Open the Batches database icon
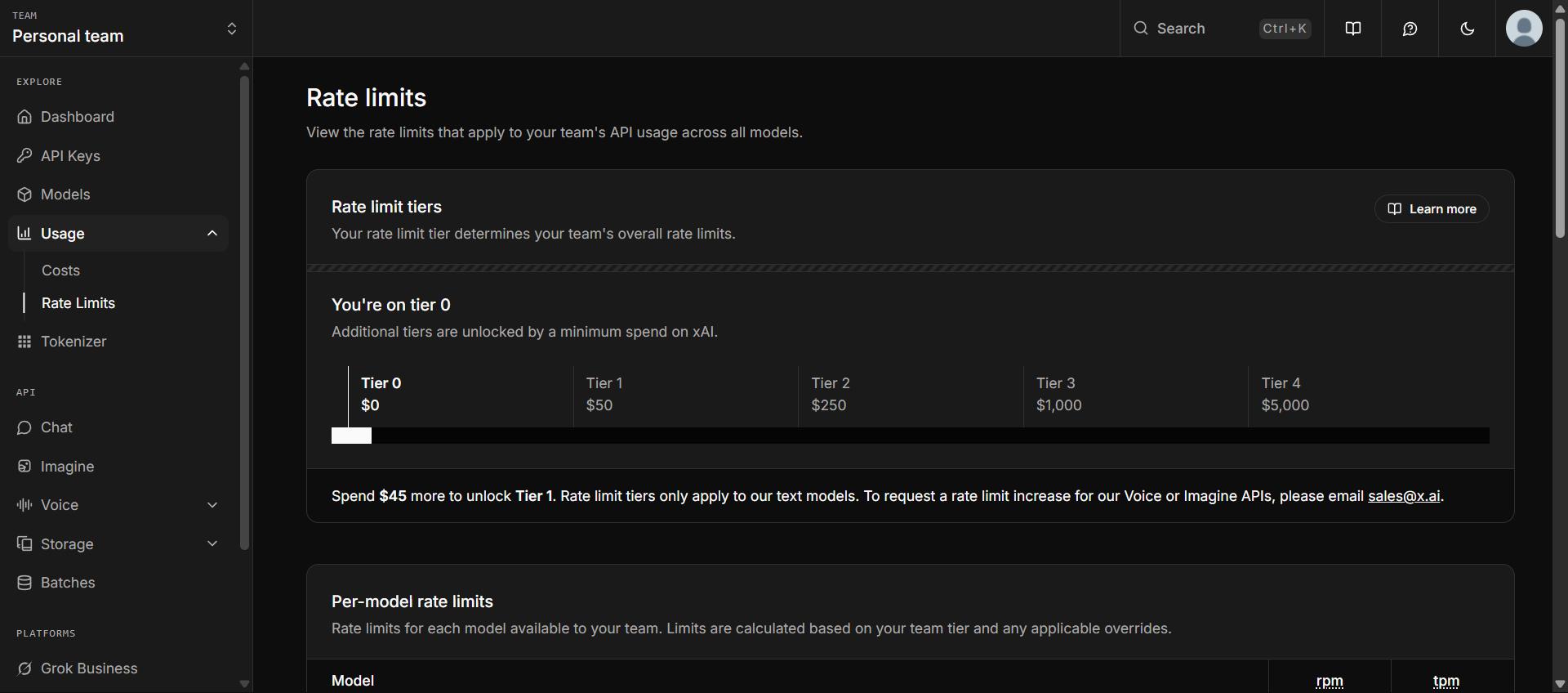Image resolution: width=1568 pixels, height=693 pixels. tap(24, 583)
